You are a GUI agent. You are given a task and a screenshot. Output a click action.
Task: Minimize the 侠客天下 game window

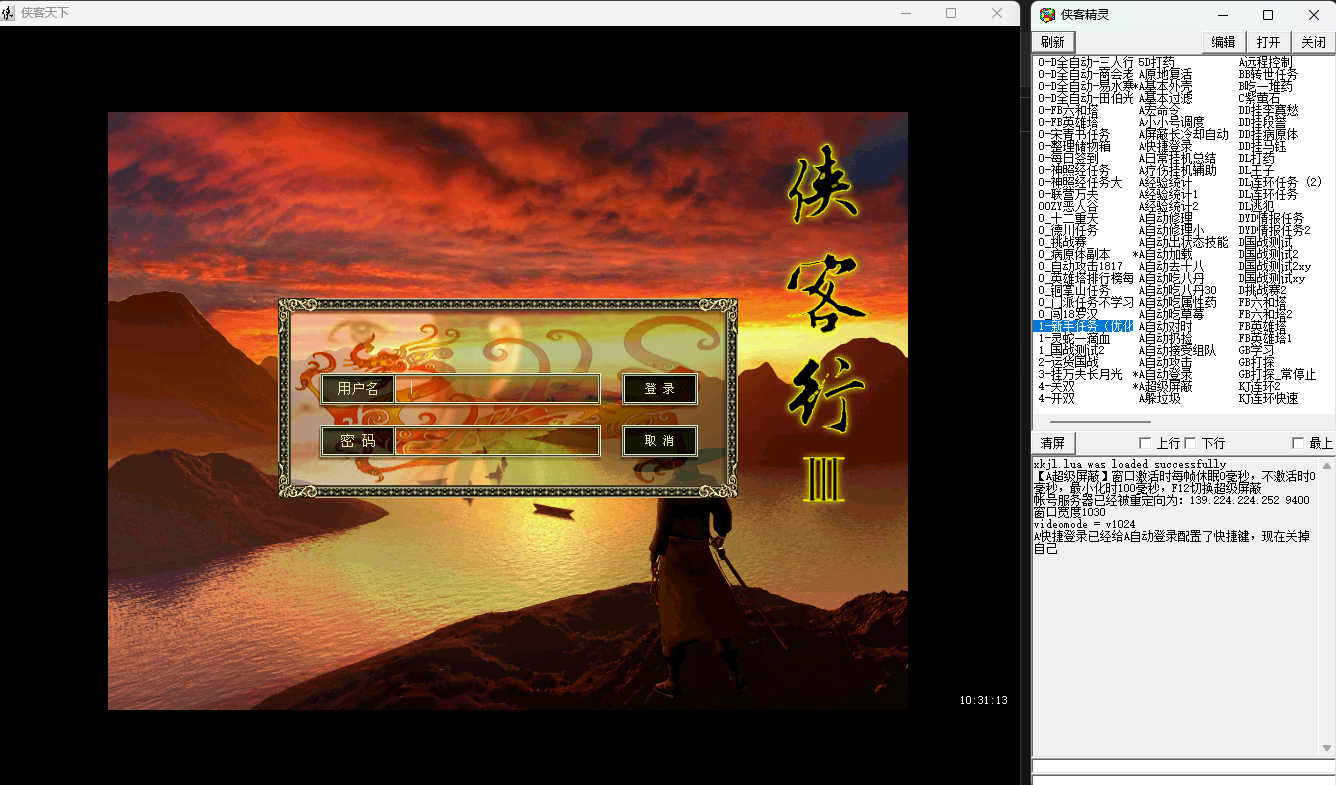[905, 13]
